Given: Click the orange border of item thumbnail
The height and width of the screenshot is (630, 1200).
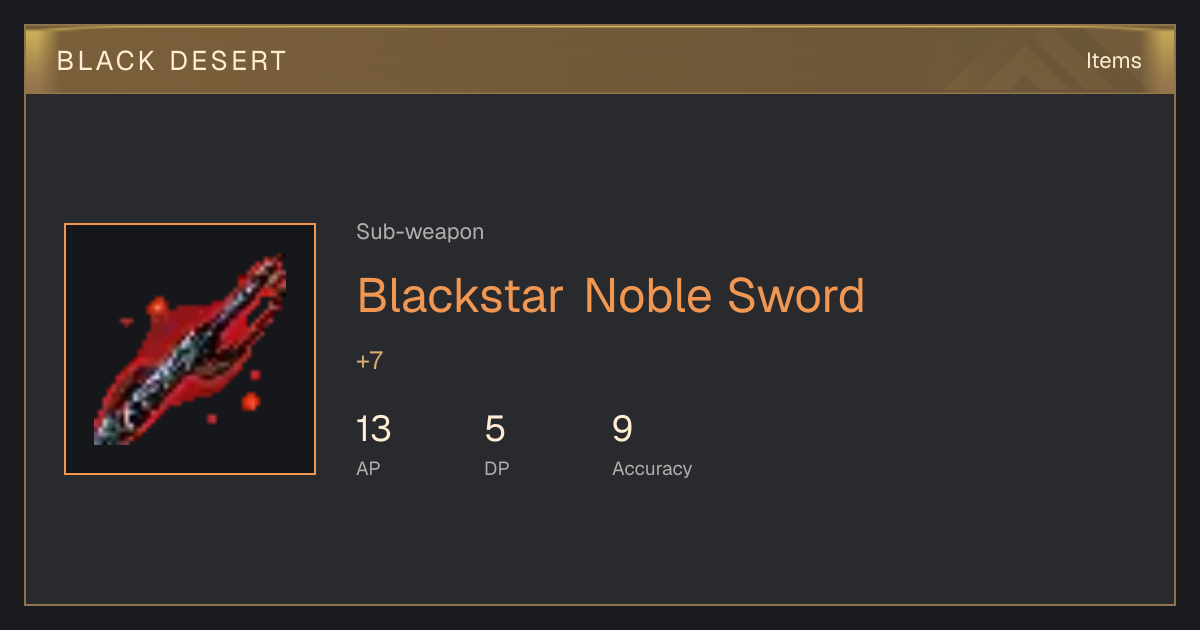Looking at the screenshot, I should (190, 225).
